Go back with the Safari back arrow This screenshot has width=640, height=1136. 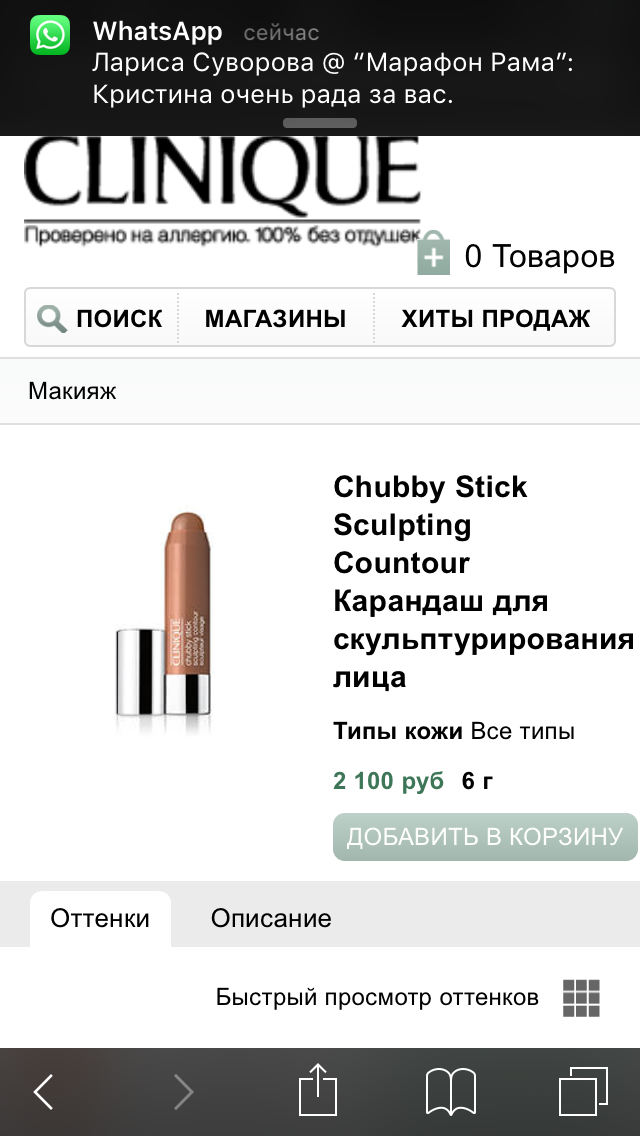pos(43,1091)
